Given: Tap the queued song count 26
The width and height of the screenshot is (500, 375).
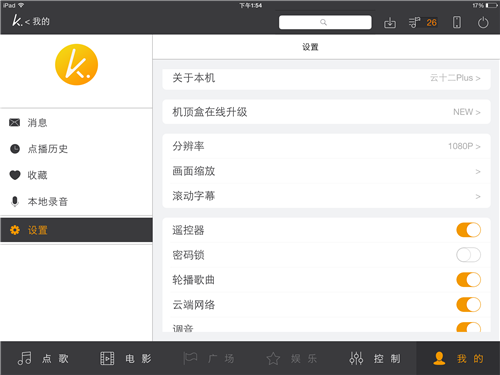Looking at the screenshot, I should point(431,23).
